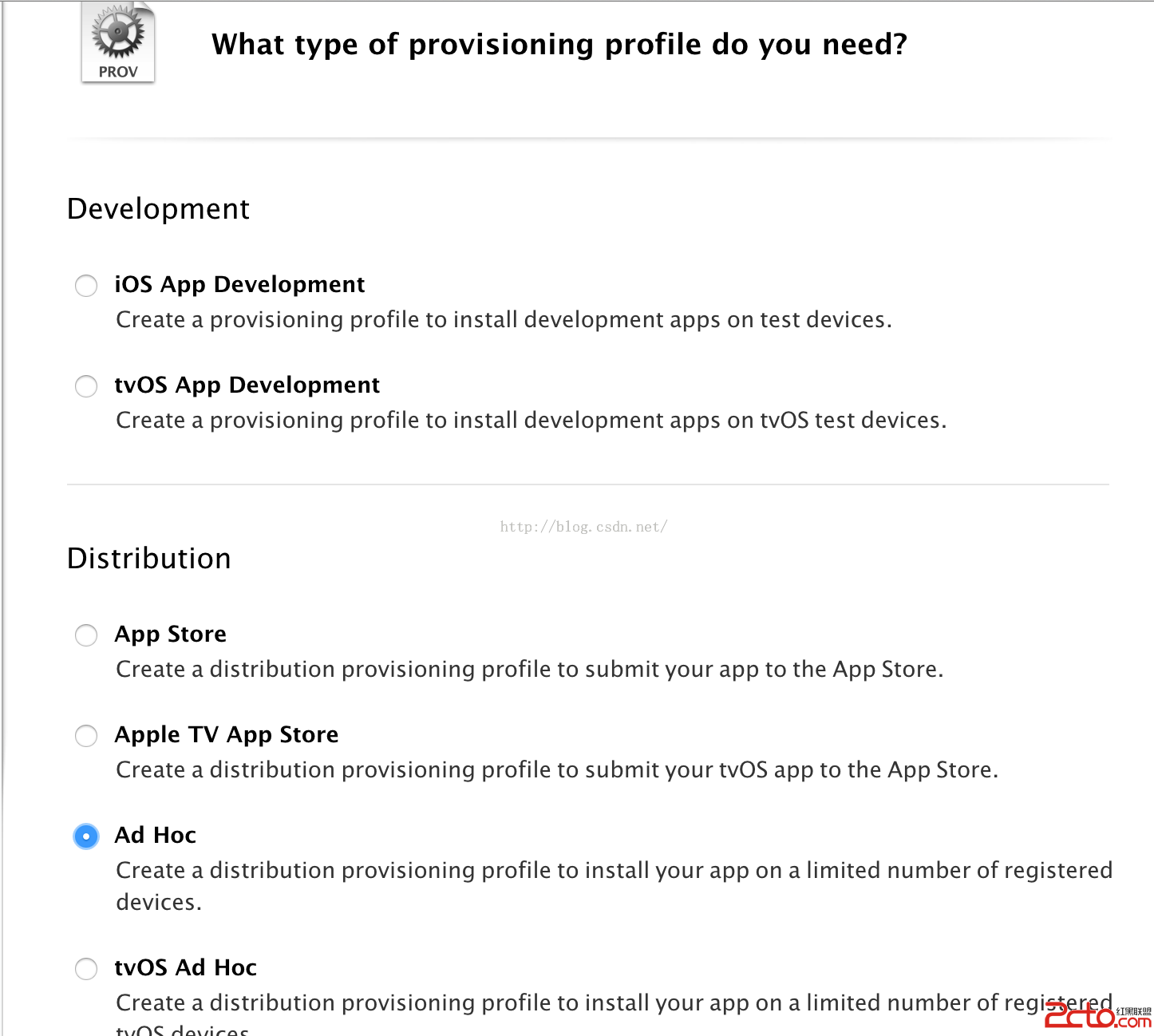Click the Distribution section heading
The height and width of the screenshot is (1036, 1154).
[148, 559]
